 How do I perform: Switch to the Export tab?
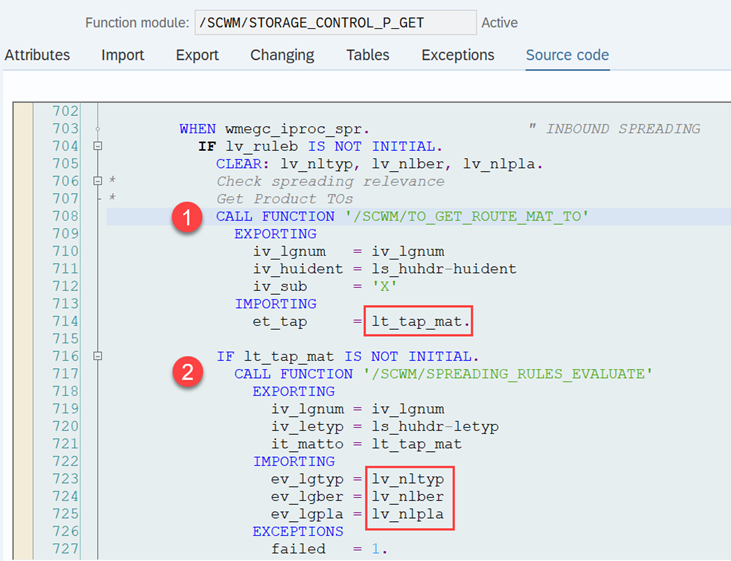[x=197, y=55]
